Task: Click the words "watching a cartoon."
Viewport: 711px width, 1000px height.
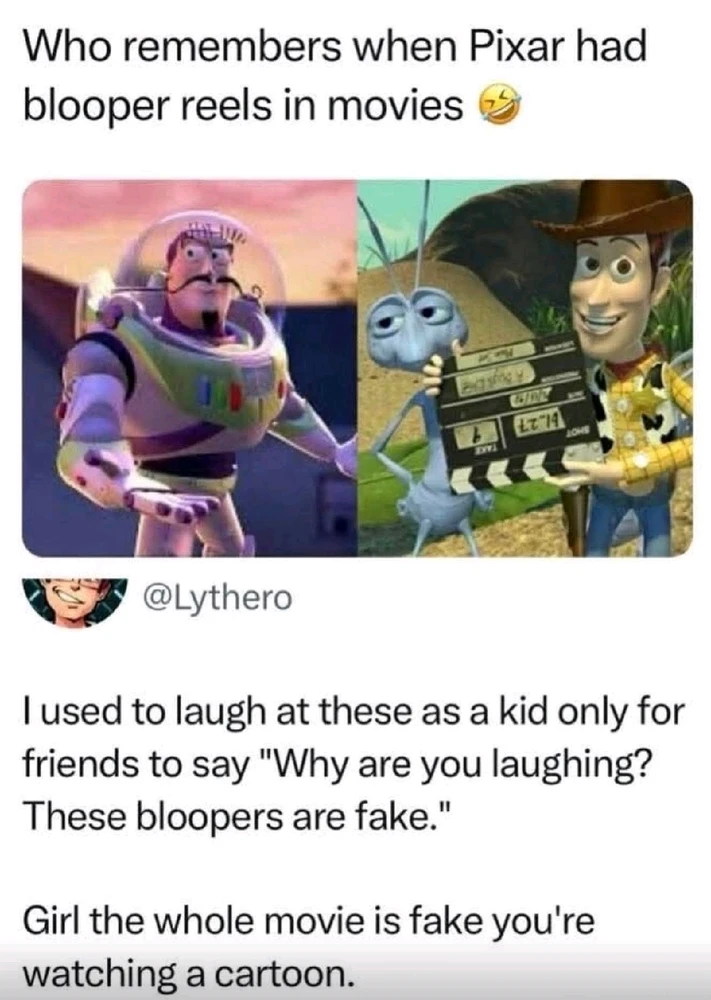Action: [x=189, y=972]
